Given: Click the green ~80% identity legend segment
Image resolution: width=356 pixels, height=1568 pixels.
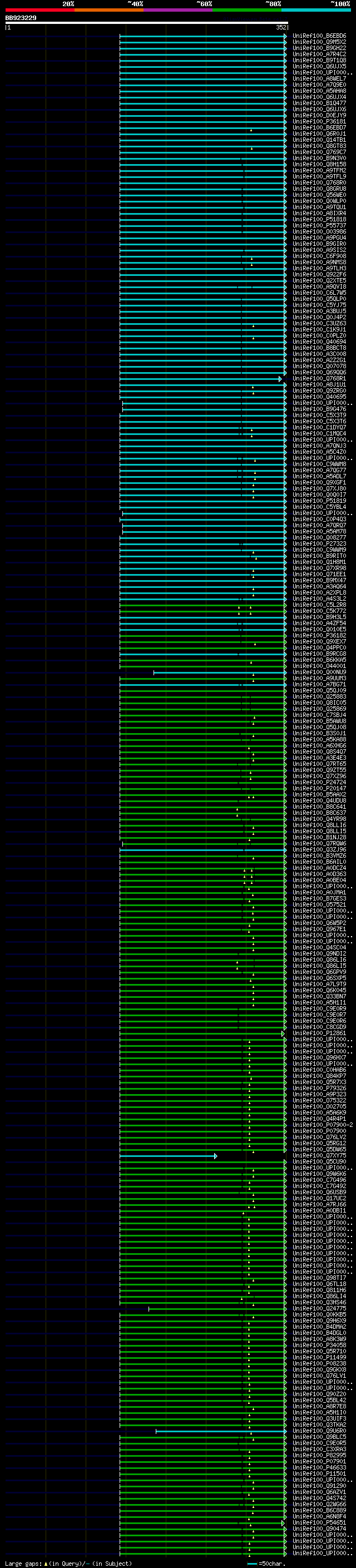Looking at the screenshot, I should tap(247, 10).
